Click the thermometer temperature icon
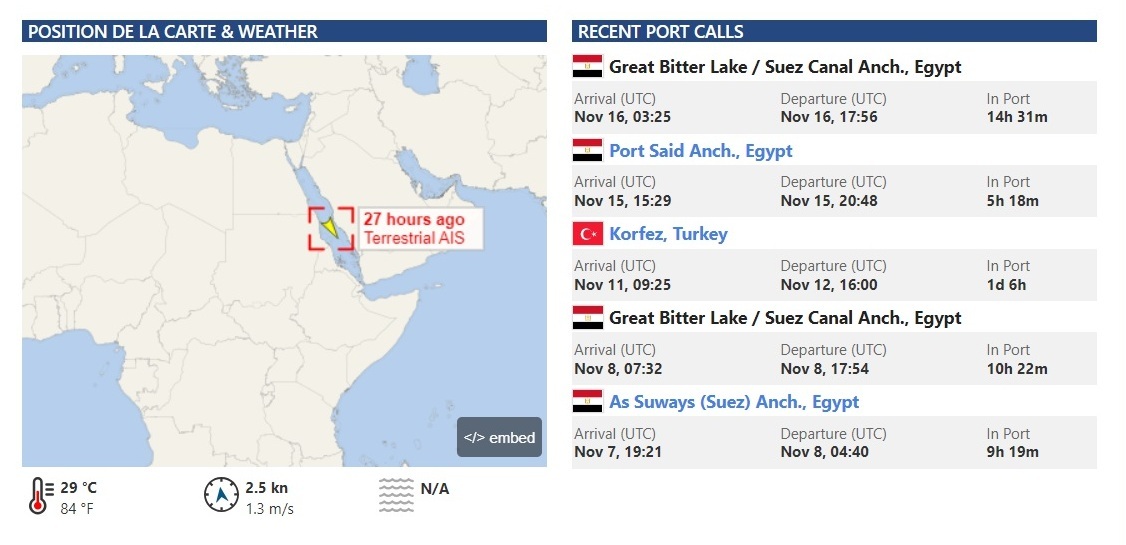The height and width of the screenshot is (545, 1126). pyautogui.click(x=40, y=496)
